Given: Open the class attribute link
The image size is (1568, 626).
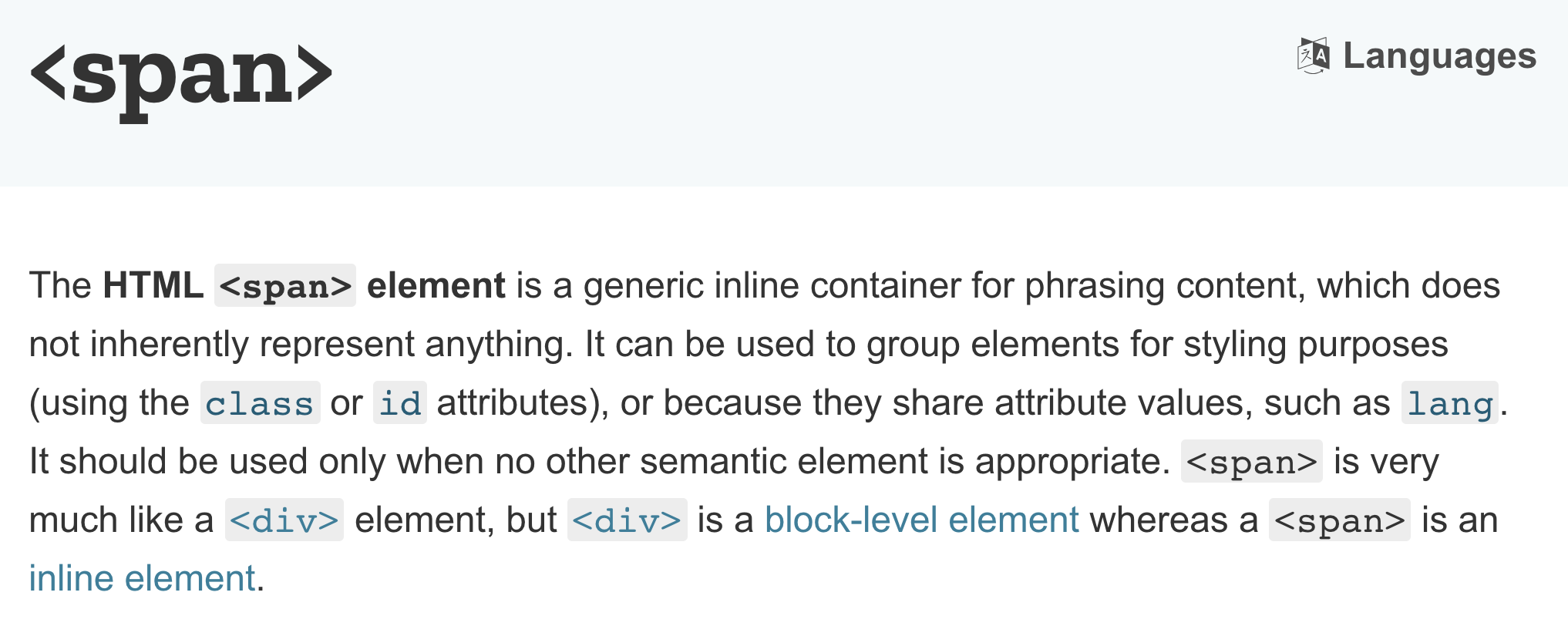Looking at the screenshot, I should click(x=260, y=403).
